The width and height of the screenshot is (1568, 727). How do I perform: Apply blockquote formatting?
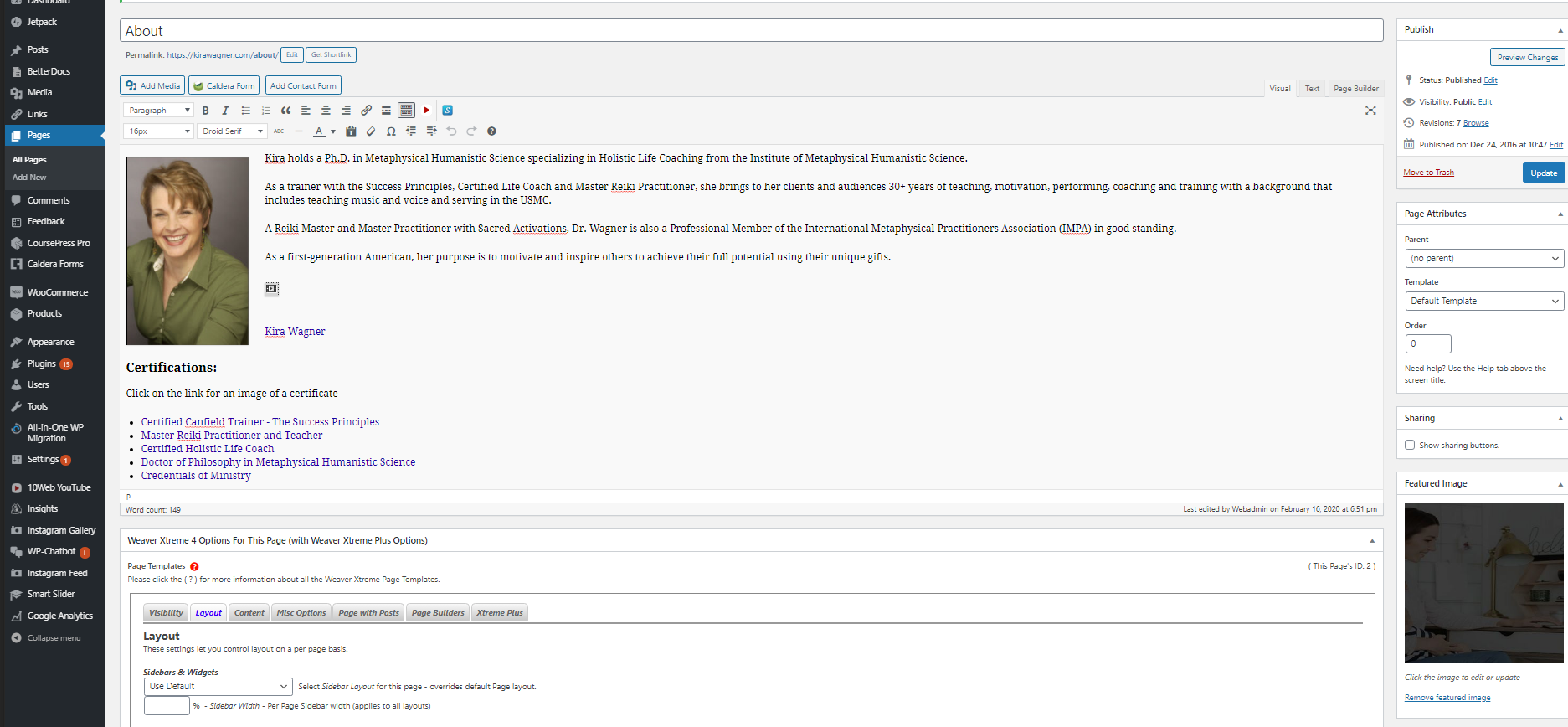(285, 111)
